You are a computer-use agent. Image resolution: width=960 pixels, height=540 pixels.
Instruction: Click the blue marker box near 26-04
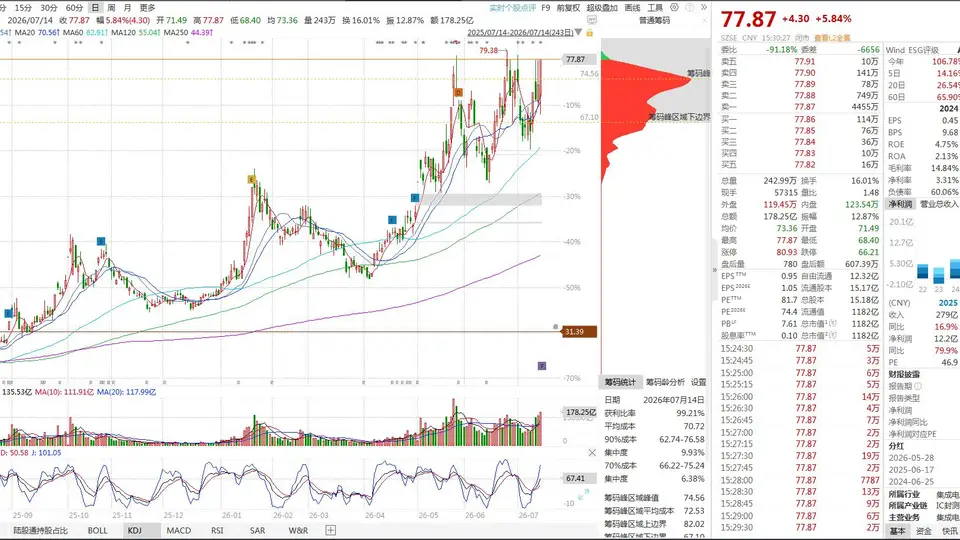(x=392, y=220)
